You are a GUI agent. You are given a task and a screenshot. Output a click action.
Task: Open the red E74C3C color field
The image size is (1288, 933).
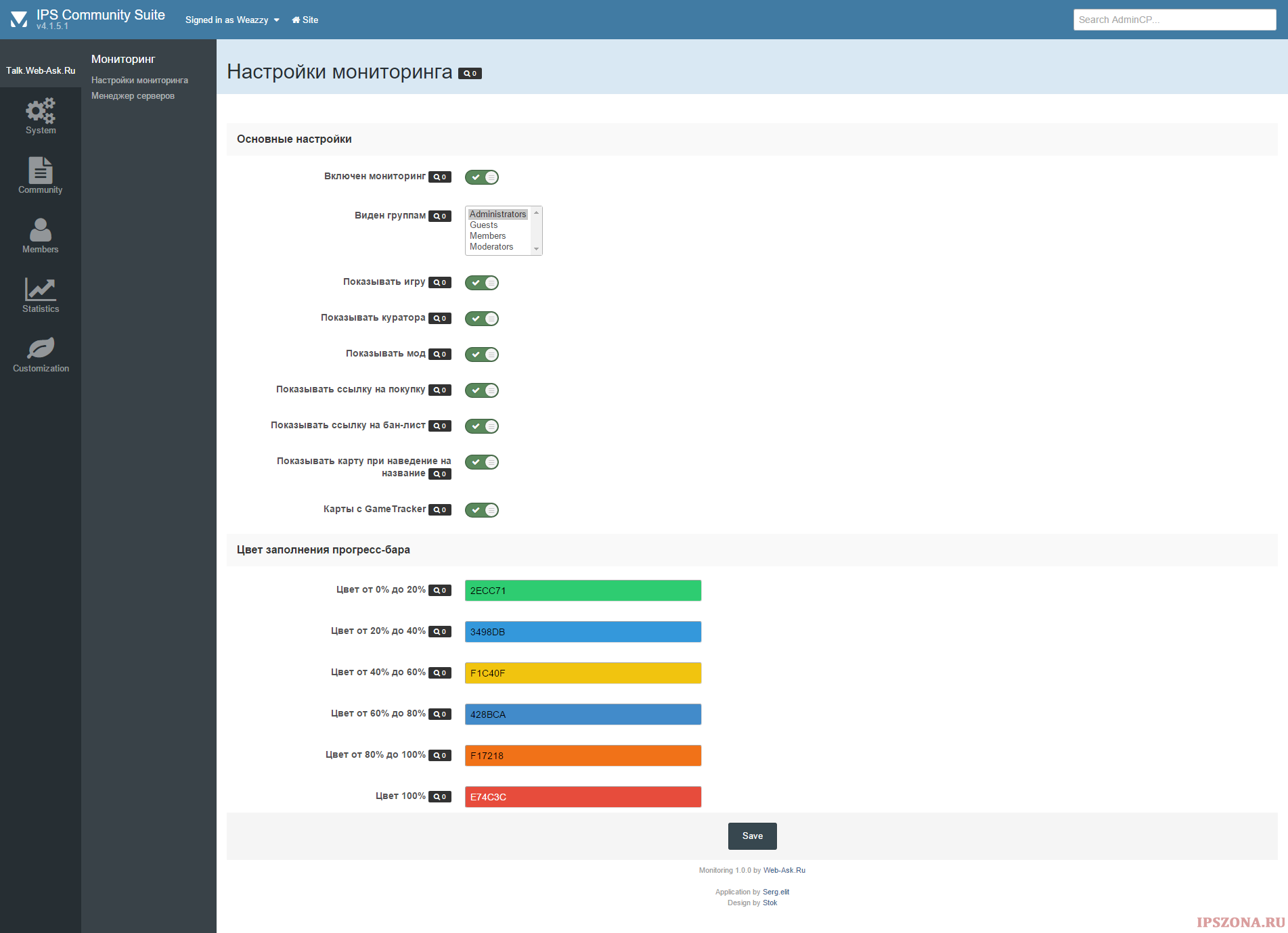(x=583, y=797)
